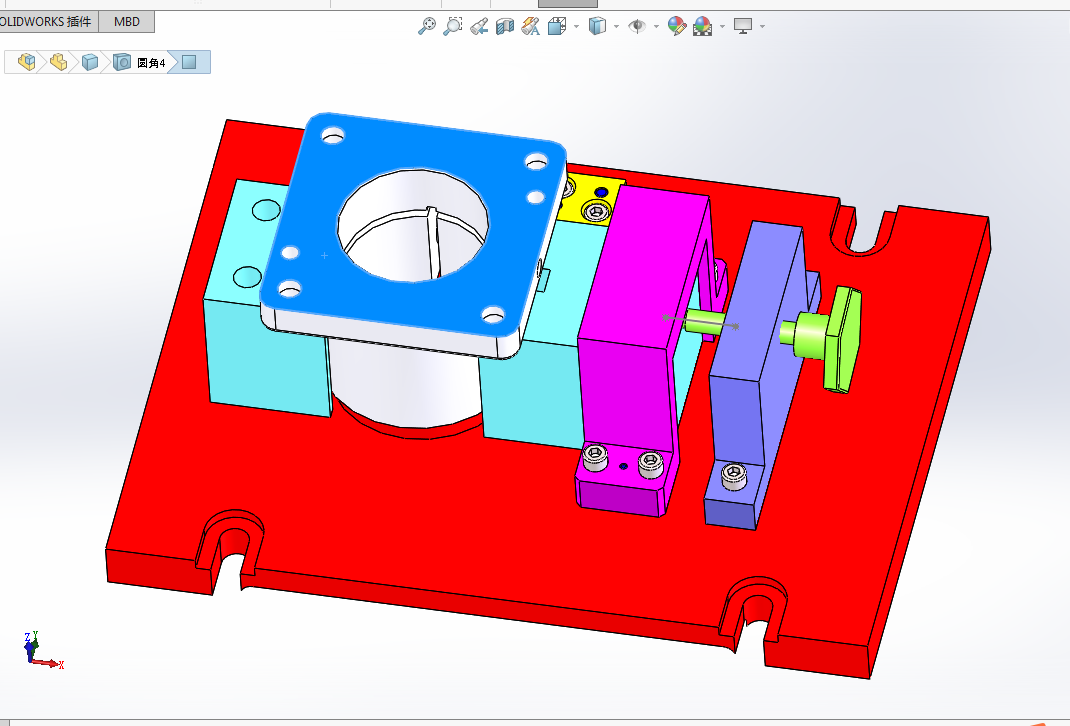
Task: Select the 圆角4 feature breadcrumb
Action: coord(140,62)
